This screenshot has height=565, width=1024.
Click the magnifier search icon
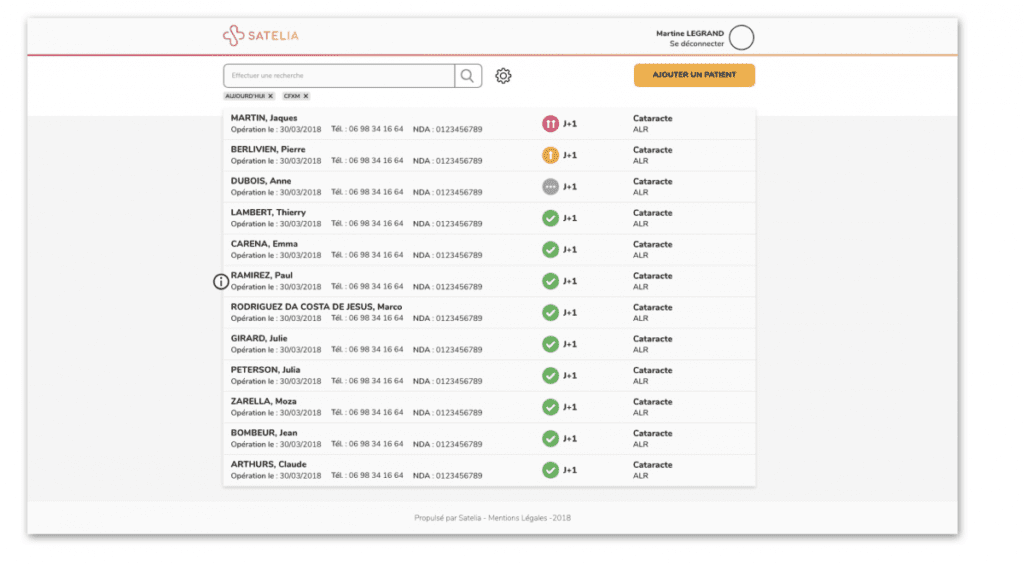467,76
